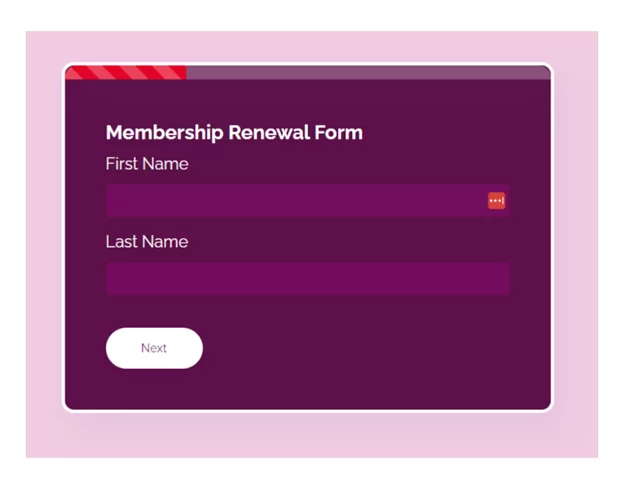Click the word "Form" in the title
Screen dimensions: 624x489
point(340,133)
